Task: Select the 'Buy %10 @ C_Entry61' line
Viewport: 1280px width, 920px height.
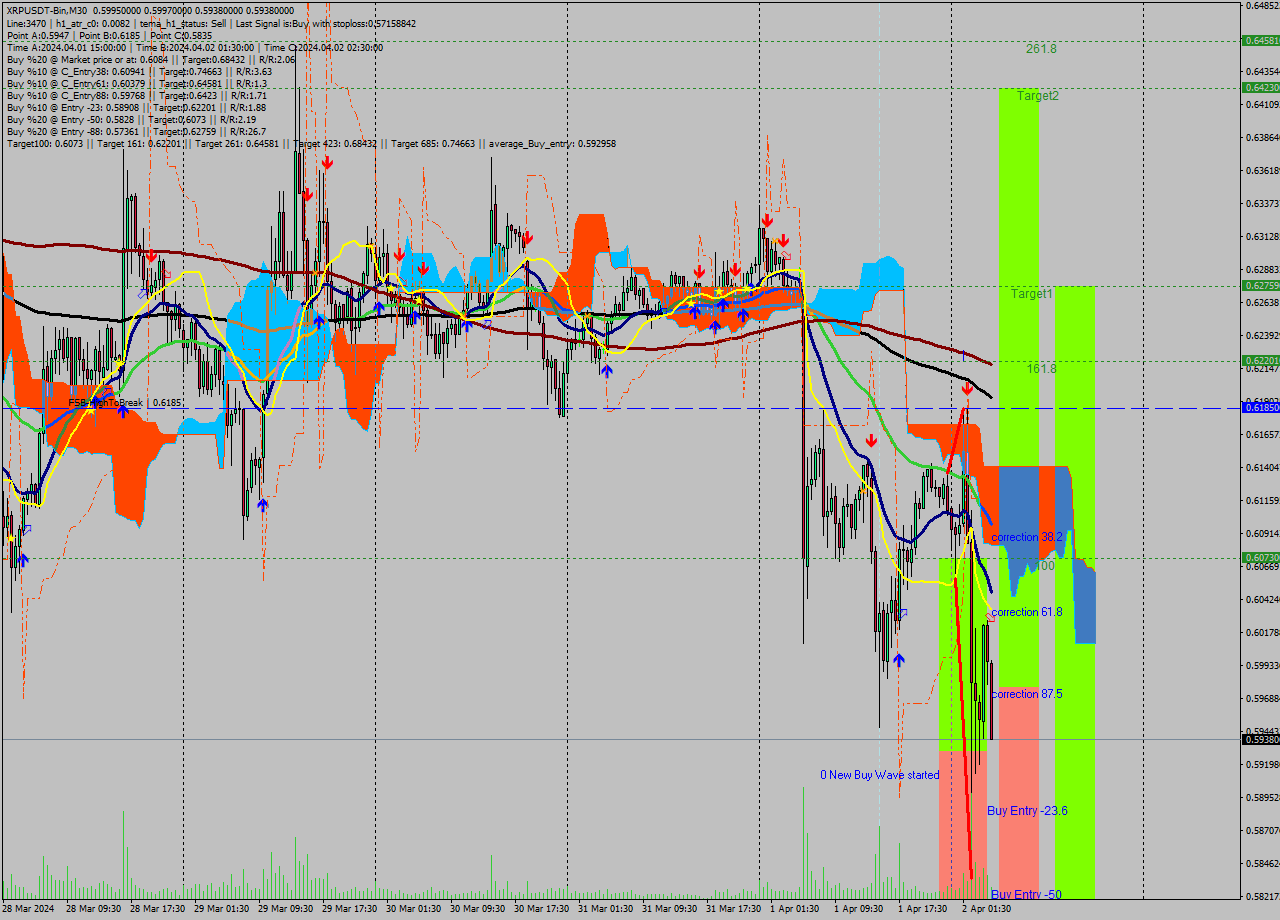Action: point(136,83)
